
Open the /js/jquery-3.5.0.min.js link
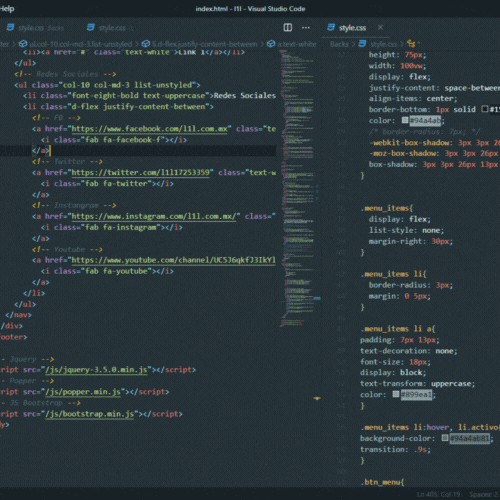point(96,370)
